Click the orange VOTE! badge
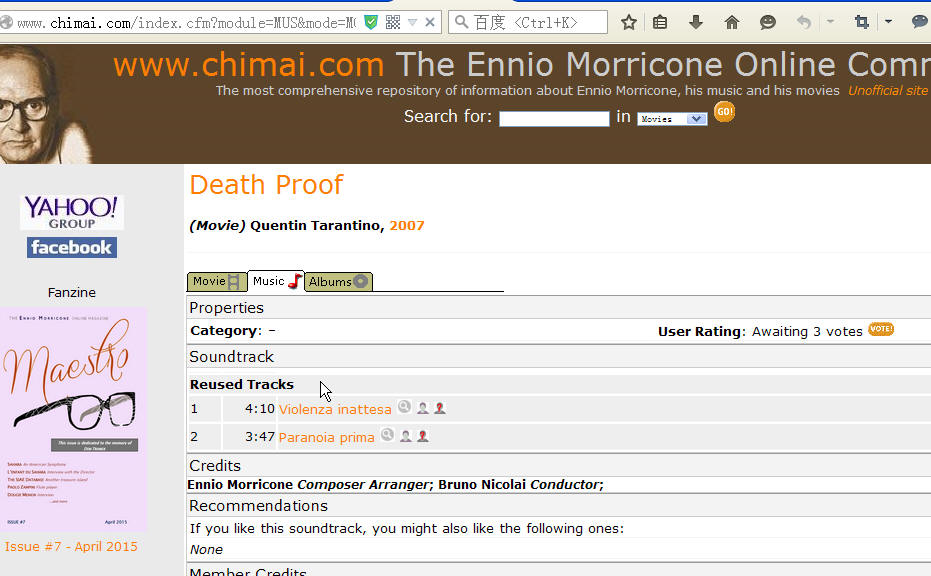The width and height of the screenshot is (931, 576). (881, 329)
